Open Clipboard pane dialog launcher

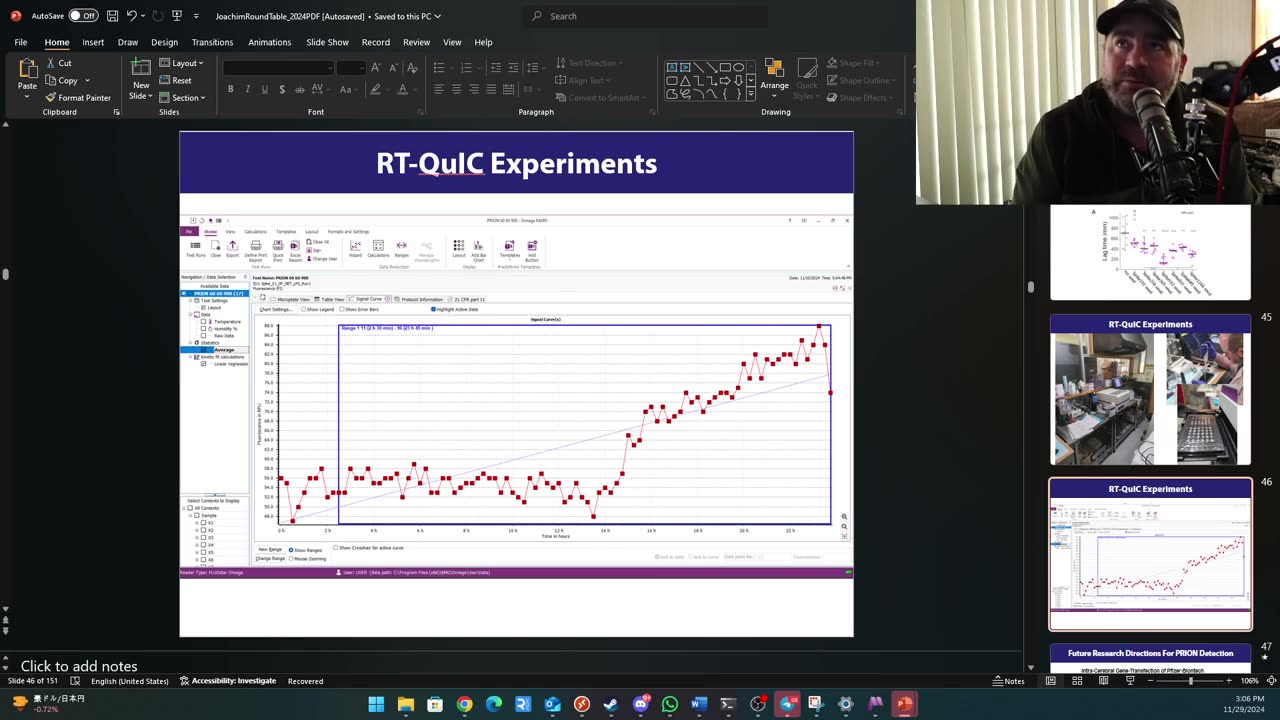click(x=116, y=112)
